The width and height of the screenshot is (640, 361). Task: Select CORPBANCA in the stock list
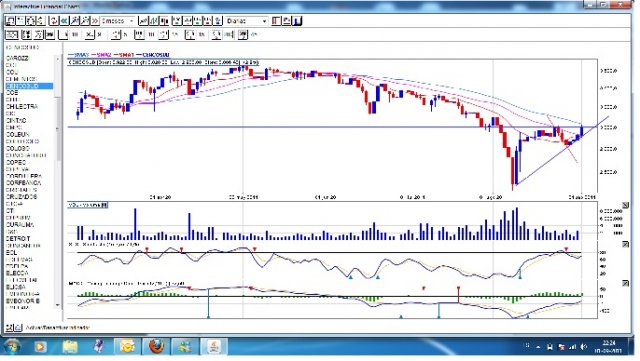click(x=24, y=183)
